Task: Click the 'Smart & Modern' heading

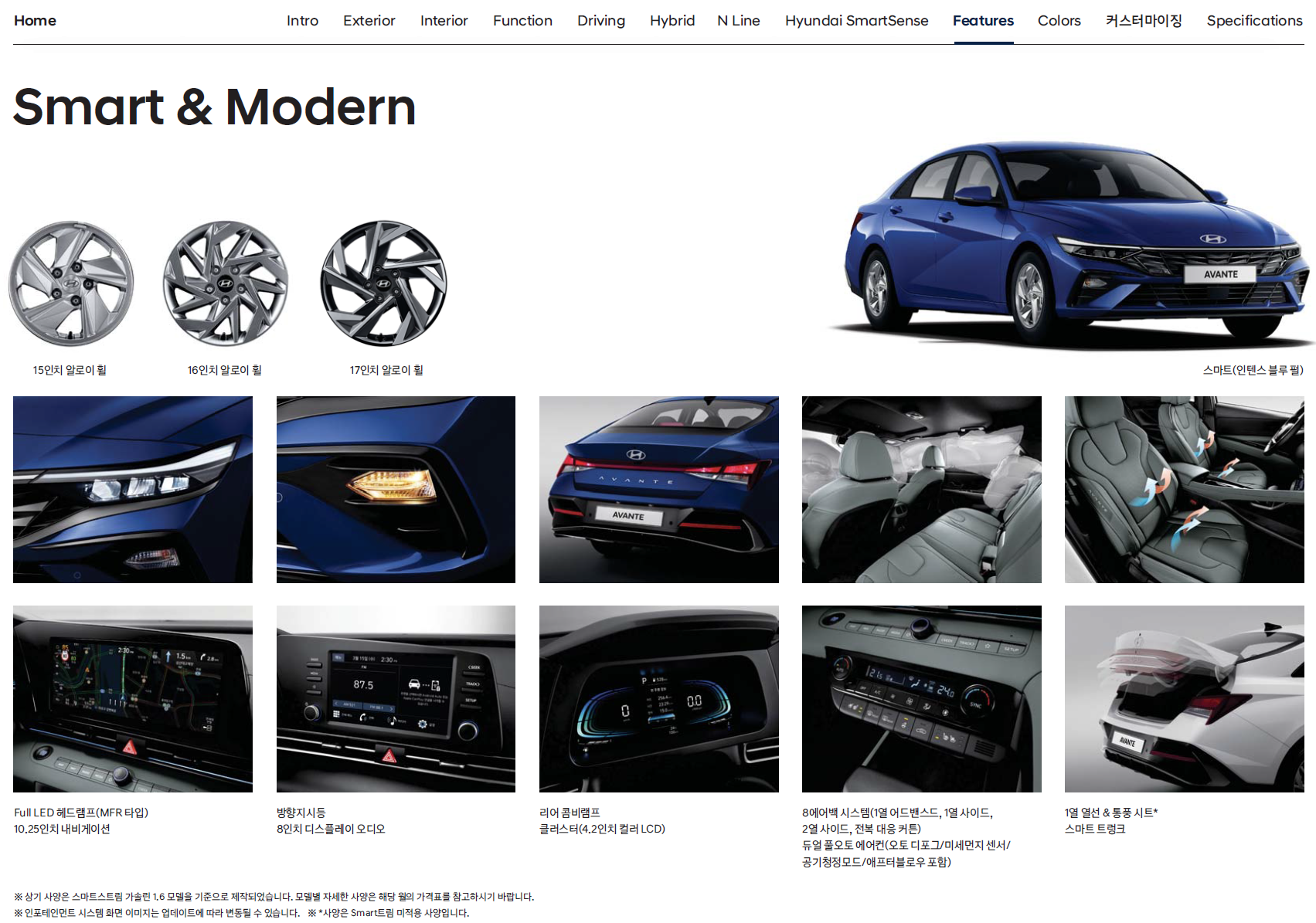Action: (x=215, y=107)
